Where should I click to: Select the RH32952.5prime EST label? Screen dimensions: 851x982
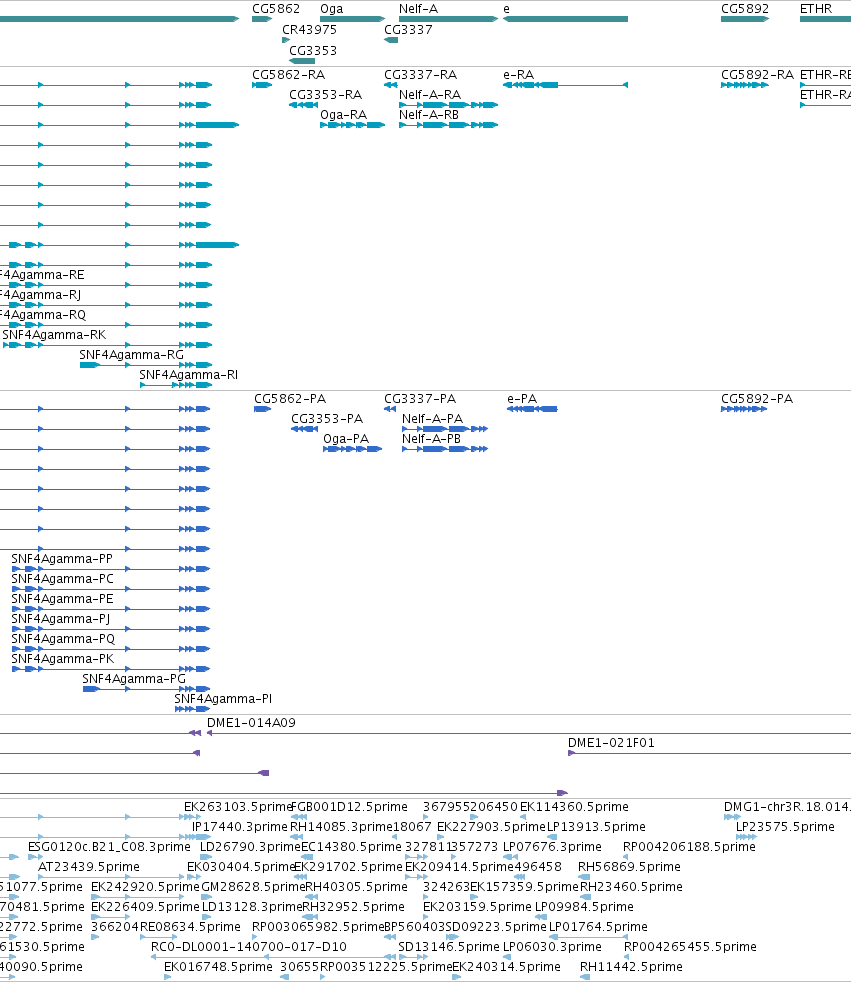(354, 906)
